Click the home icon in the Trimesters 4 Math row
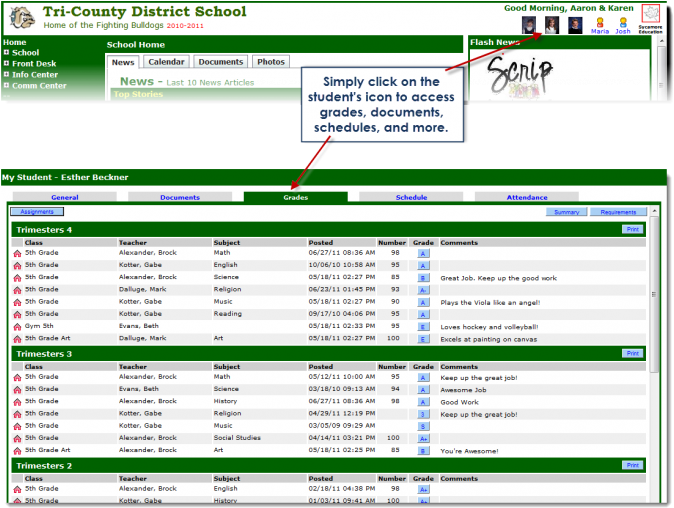 point(17,254)
